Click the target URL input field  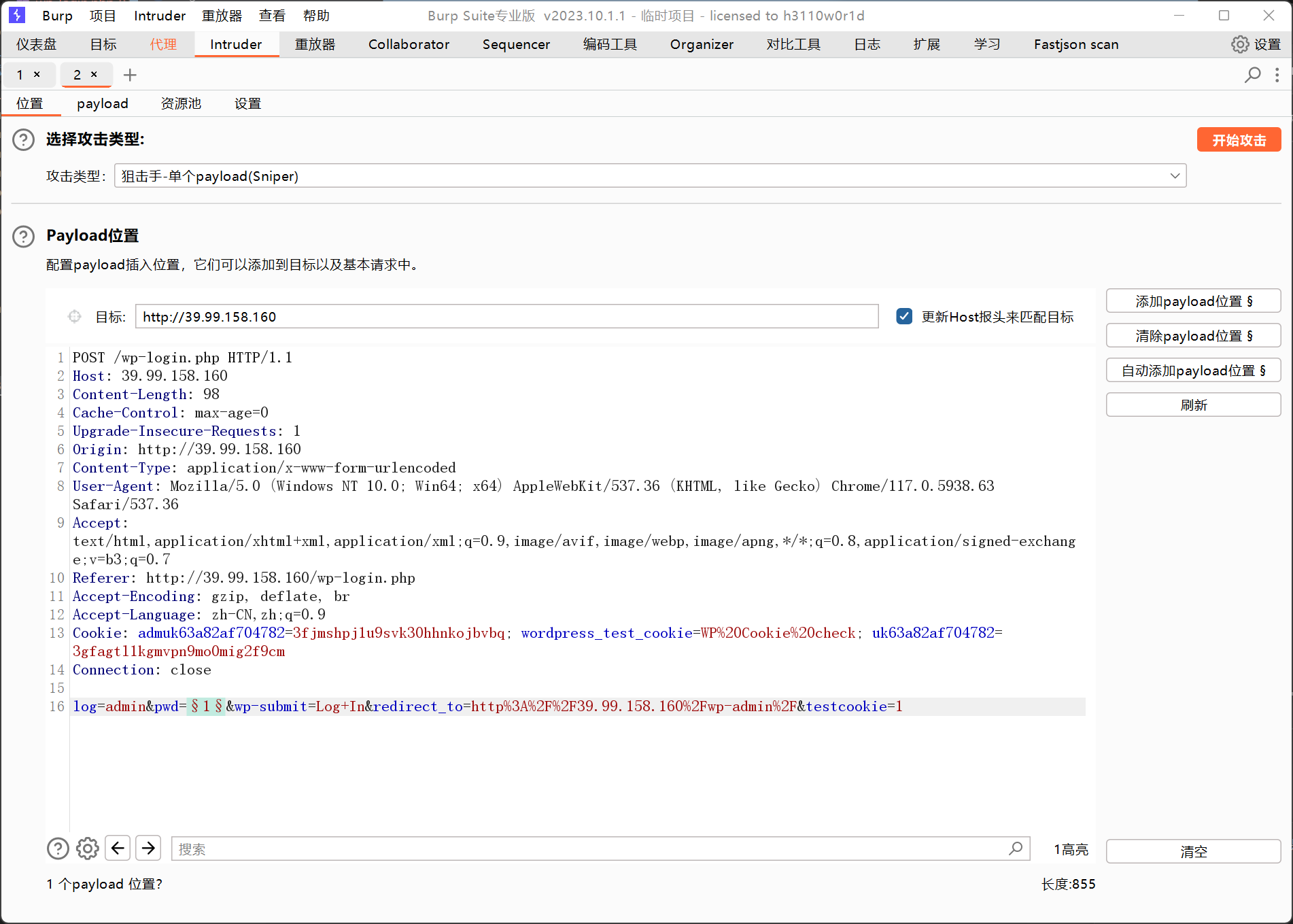(x=507, y=317)
